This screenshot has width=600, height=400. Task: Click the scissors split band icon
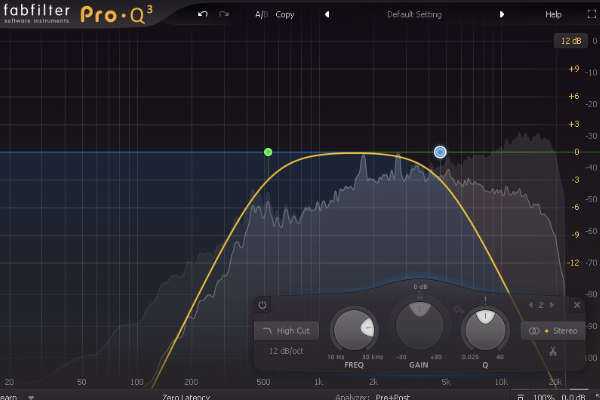pyautogui.click(x=551, y=351)
